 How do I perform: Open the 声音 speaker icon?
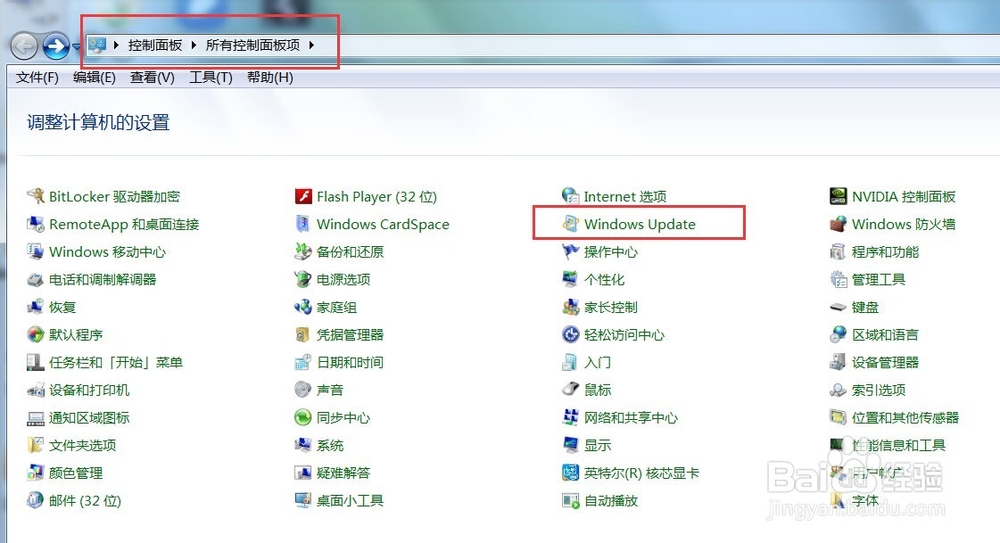click(x=303, y=390)
